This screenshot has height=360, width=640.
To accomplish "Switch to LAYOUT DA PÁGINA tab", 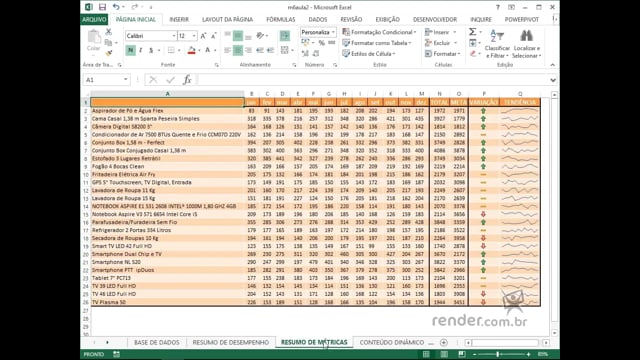I will click(x=227, y=19).
